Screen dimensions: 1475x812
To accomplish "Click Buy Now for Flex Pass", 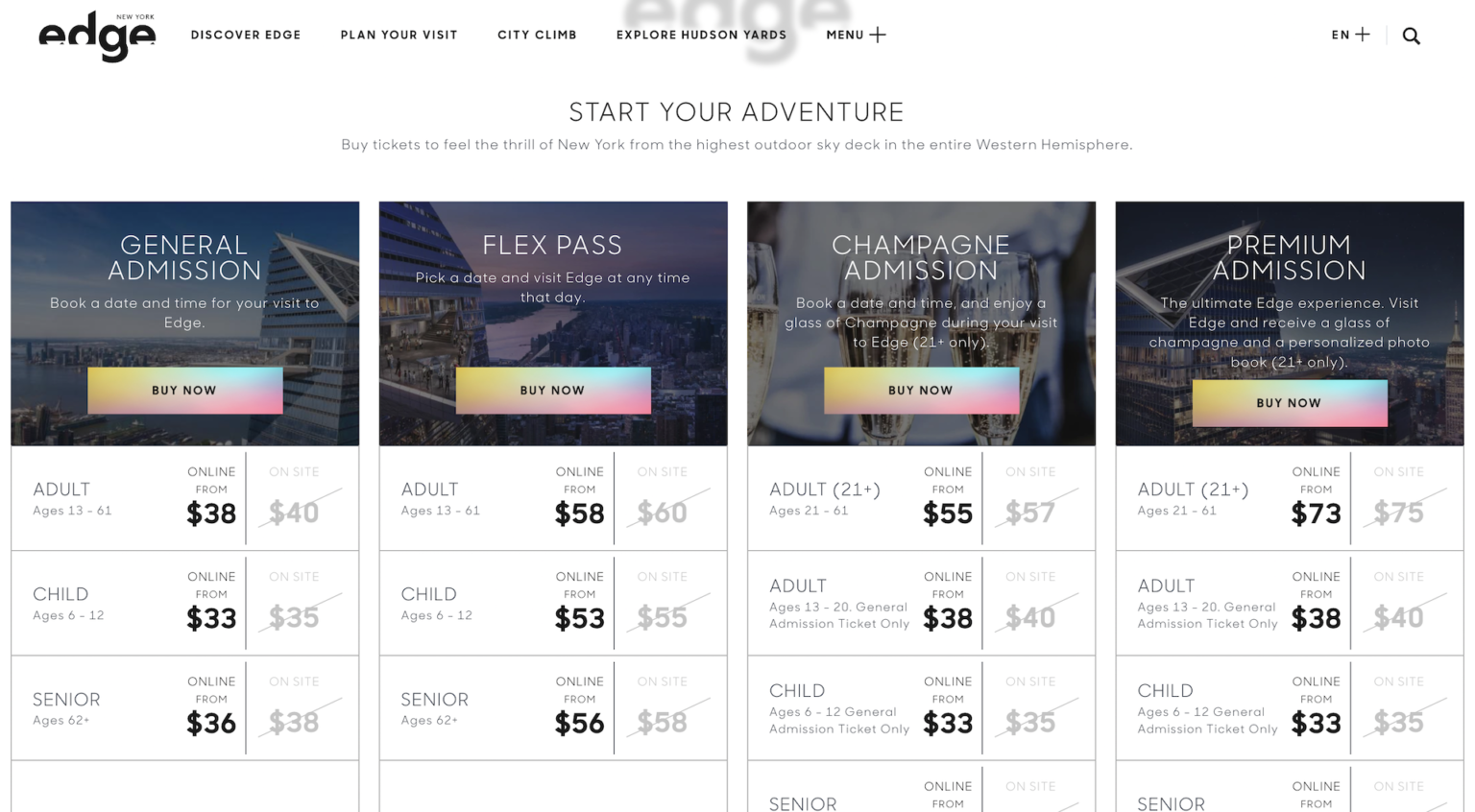I will click(x=552, y=391).
